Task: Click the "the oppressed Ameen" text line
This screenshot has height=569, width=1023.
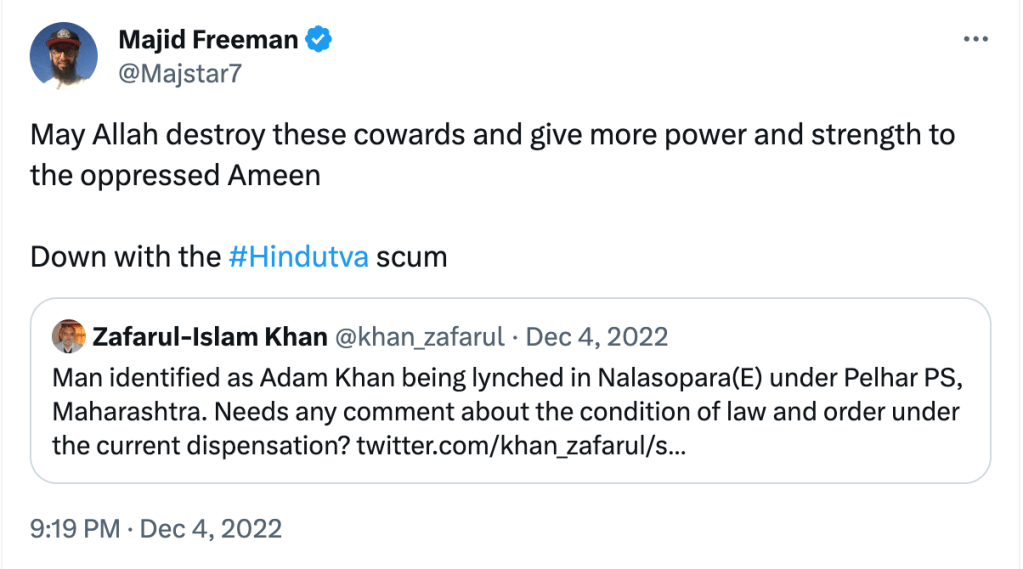Action: tap(176, 174)
